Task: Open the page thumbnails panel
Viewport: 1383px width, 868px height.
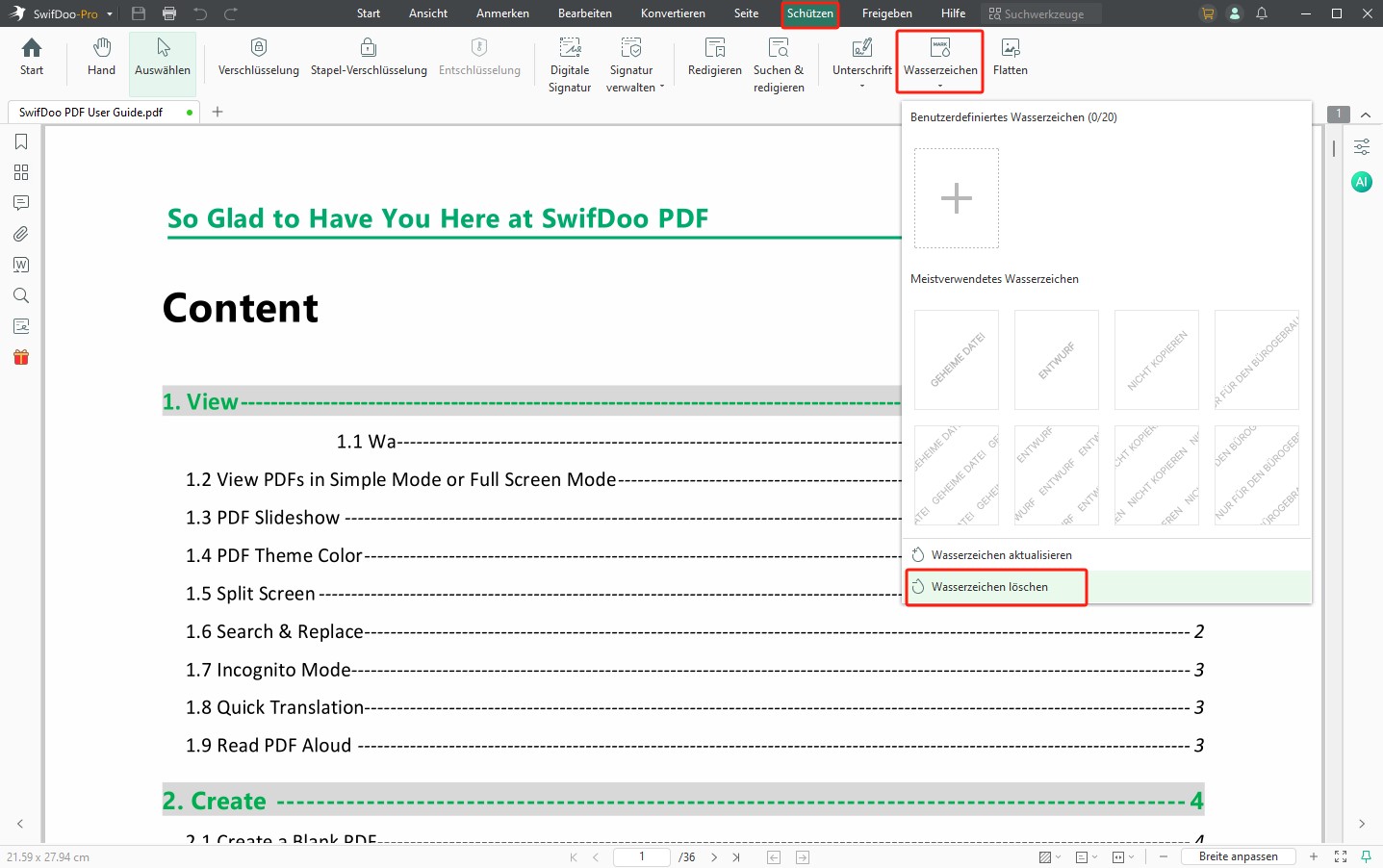Action: [21, 172]
